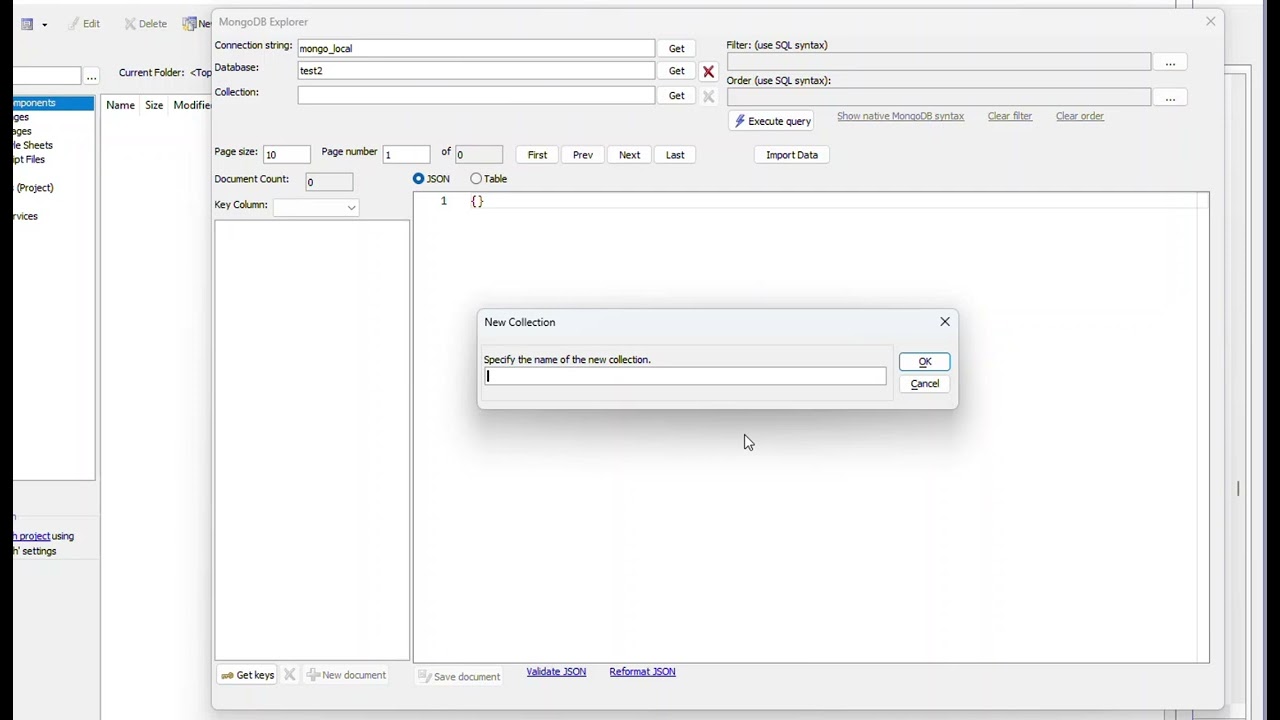Click the Next page button
Image resolution: width=1280 pixels, height=720 pixels.
tap(629, 155)
